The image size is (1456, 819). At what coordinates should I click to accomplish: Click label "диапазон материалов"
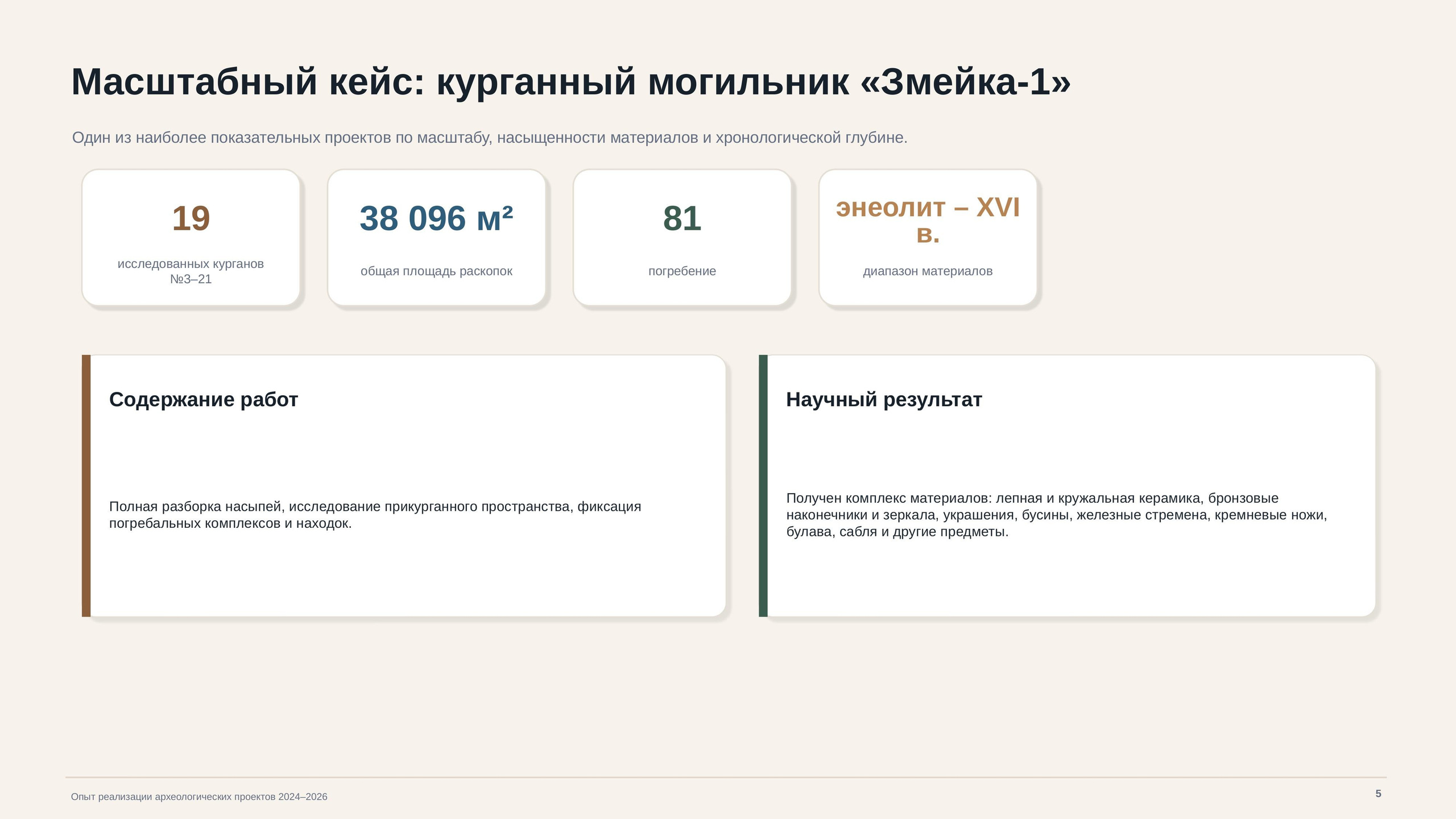click(x=928, y=271)
